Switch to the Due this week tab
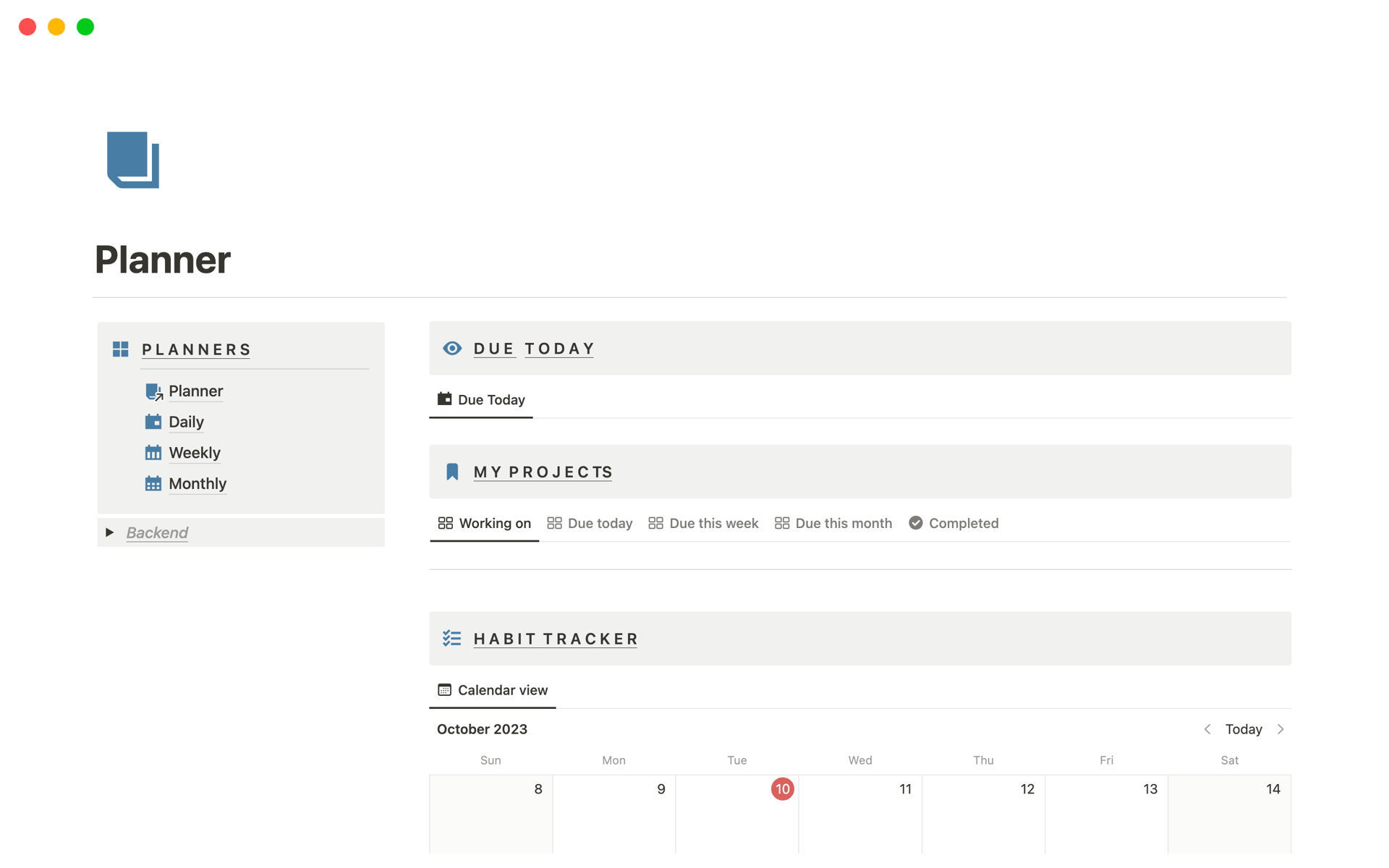1389x868 pixels. pyautogui.click(x=703, y=523)
